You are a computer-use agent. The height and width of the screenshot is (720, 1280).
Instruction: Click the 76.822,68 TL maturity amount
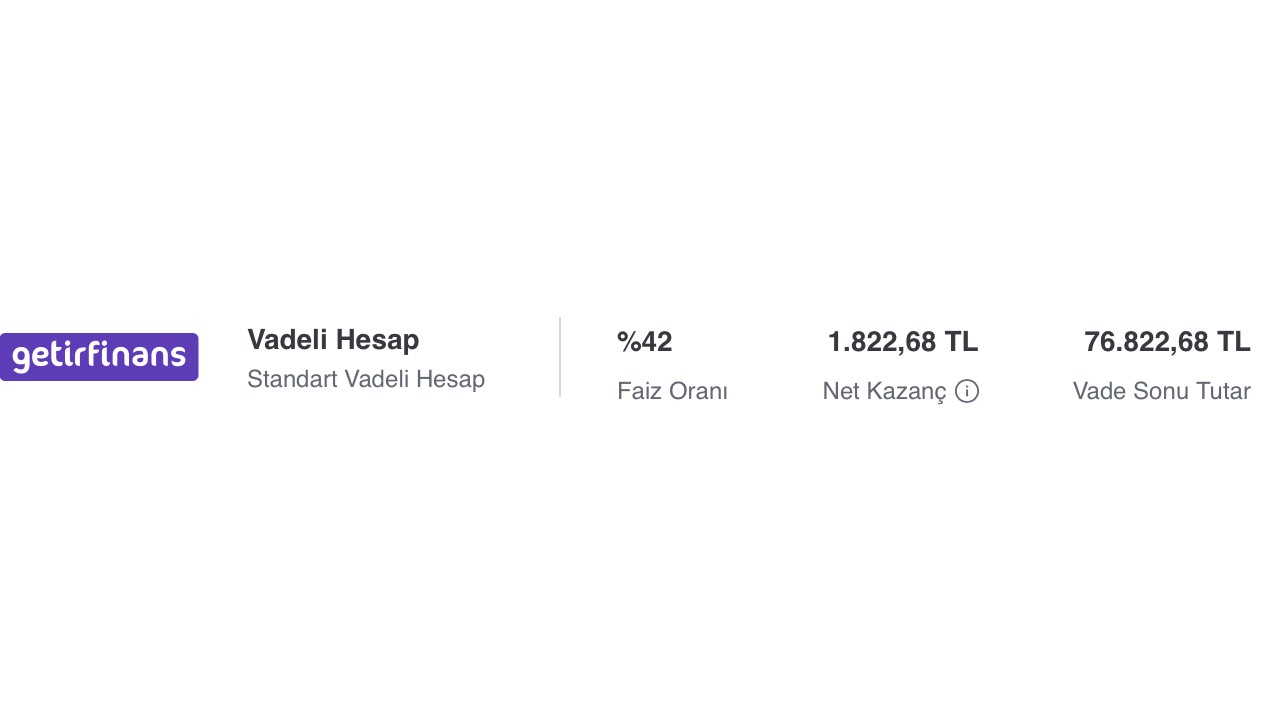point(1167,342)
